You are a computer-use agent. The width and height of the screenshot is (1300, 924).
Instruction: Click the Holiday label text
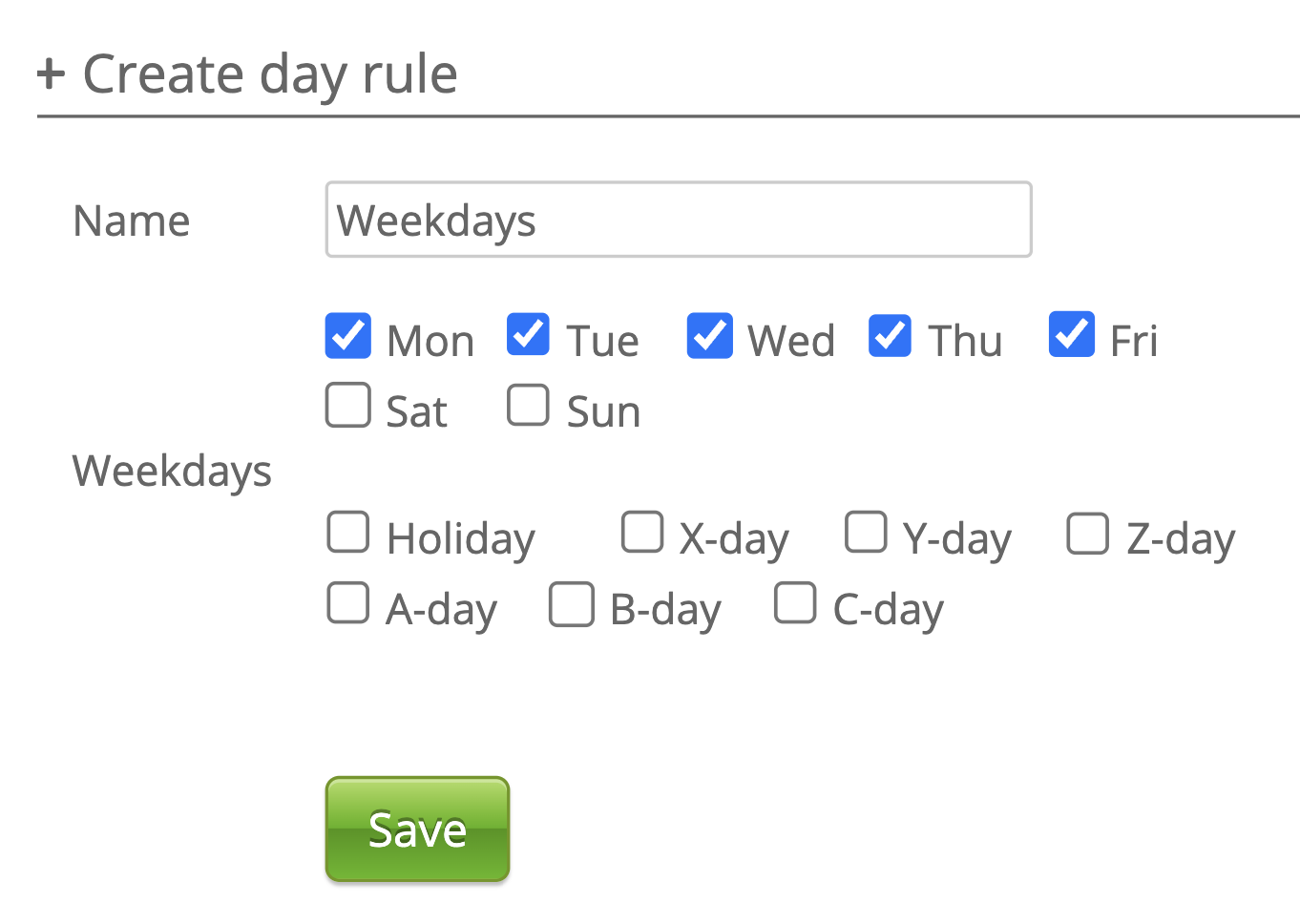(461, 539)
